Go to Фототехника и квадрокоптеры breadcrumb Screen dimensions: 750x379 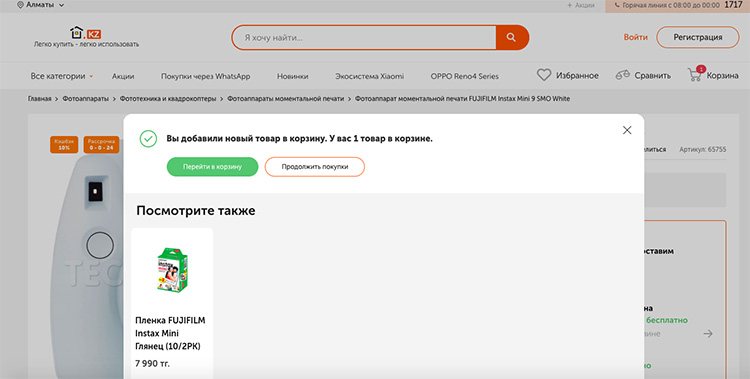coord(168,99)
